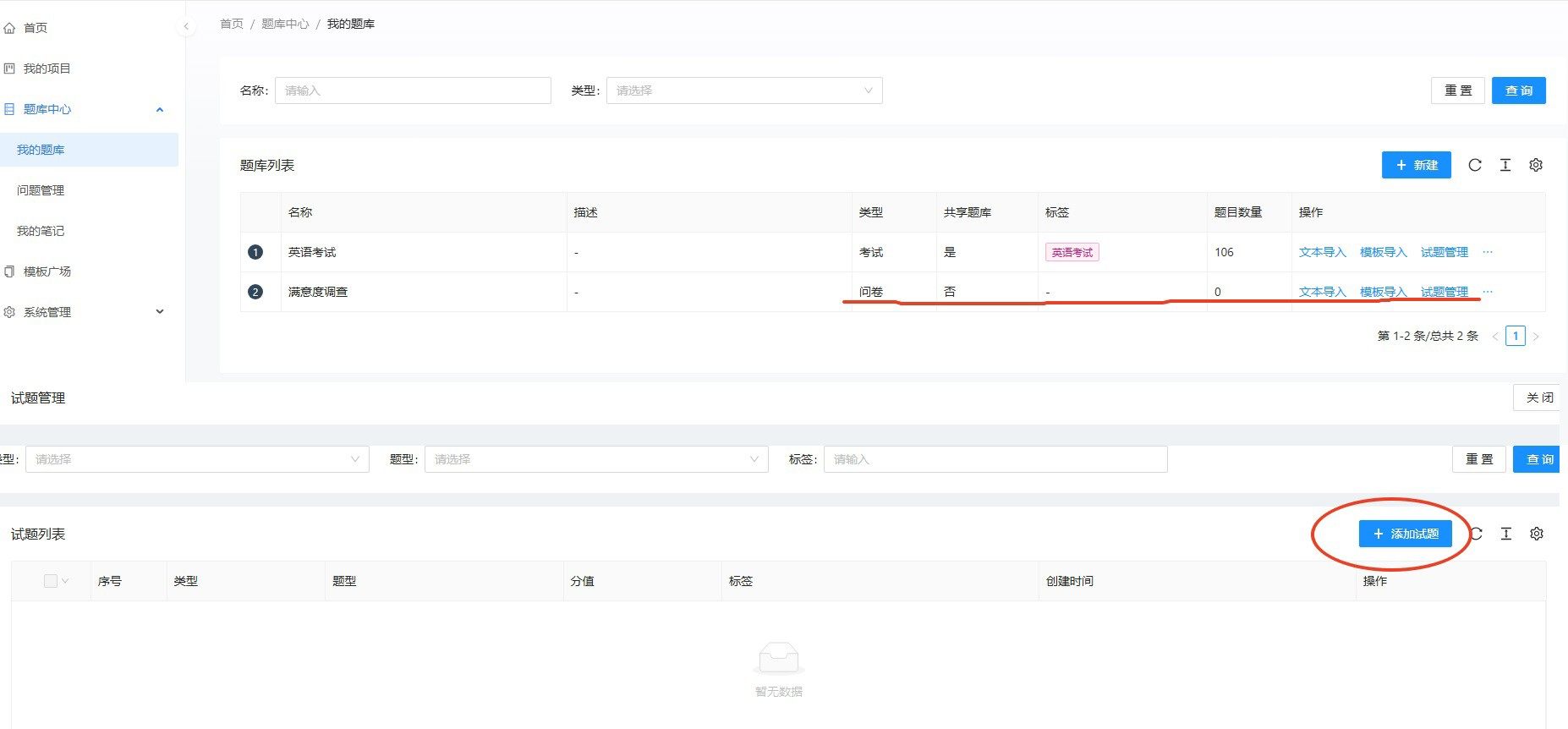Screen dimensions: 1568x729
Task: Click the 添加试题 button
Action: [1405, 534]
